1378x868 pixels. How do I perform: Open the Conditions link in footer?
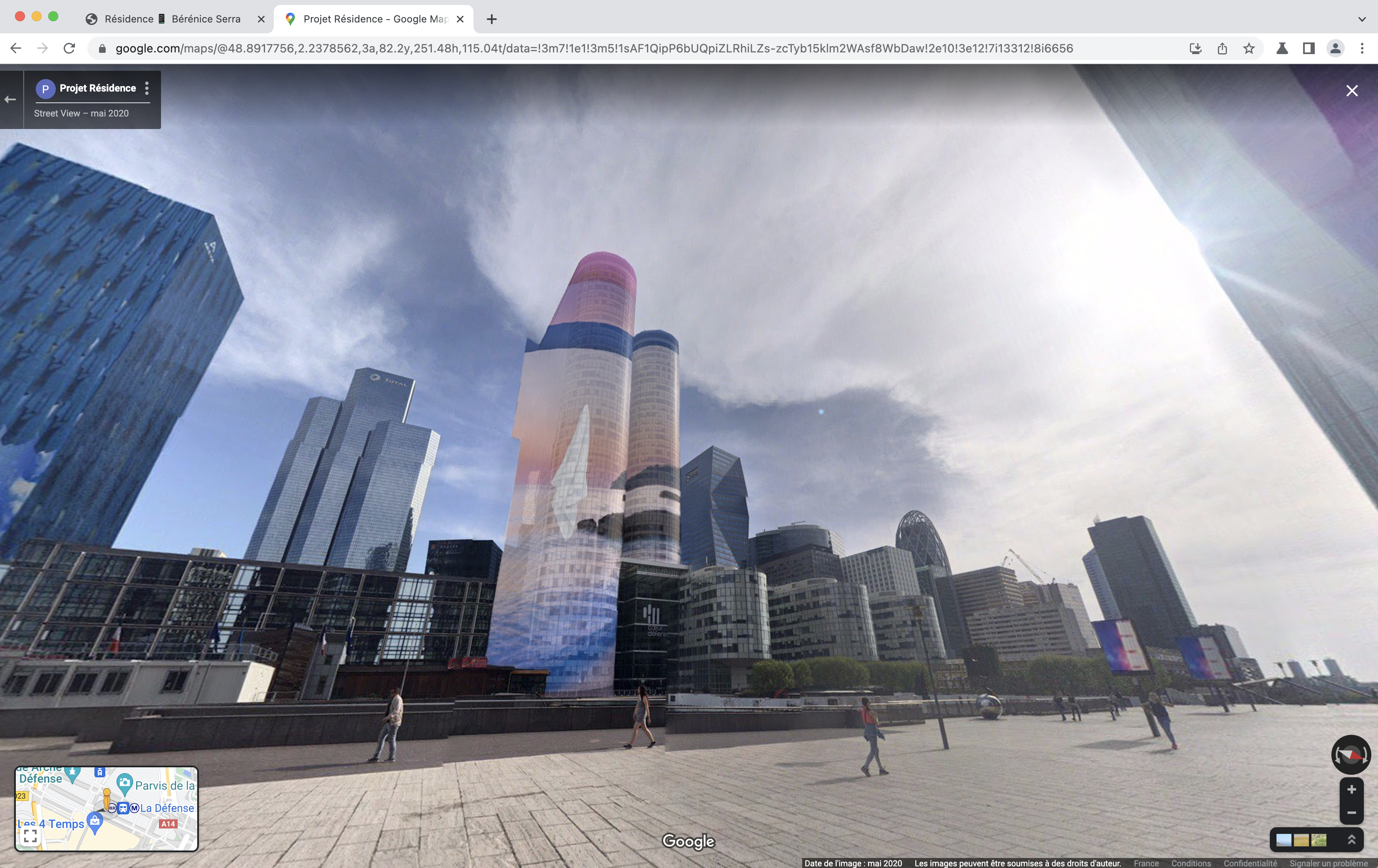[x=1191, y=863]
